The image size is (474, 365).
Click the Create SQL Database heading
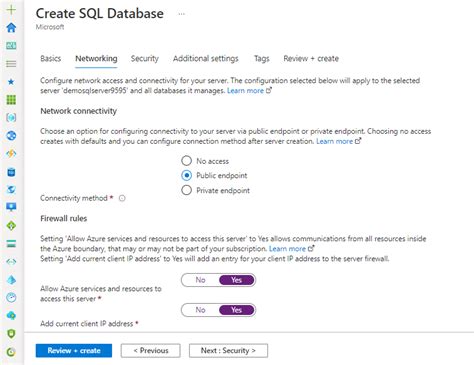[x=100, y=14]
